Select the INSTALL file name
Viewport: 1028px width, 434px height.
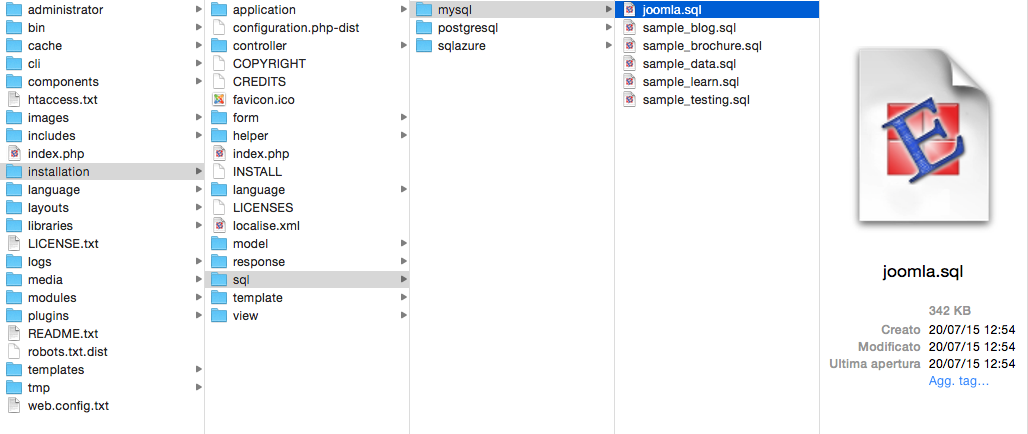coord(257,172)
